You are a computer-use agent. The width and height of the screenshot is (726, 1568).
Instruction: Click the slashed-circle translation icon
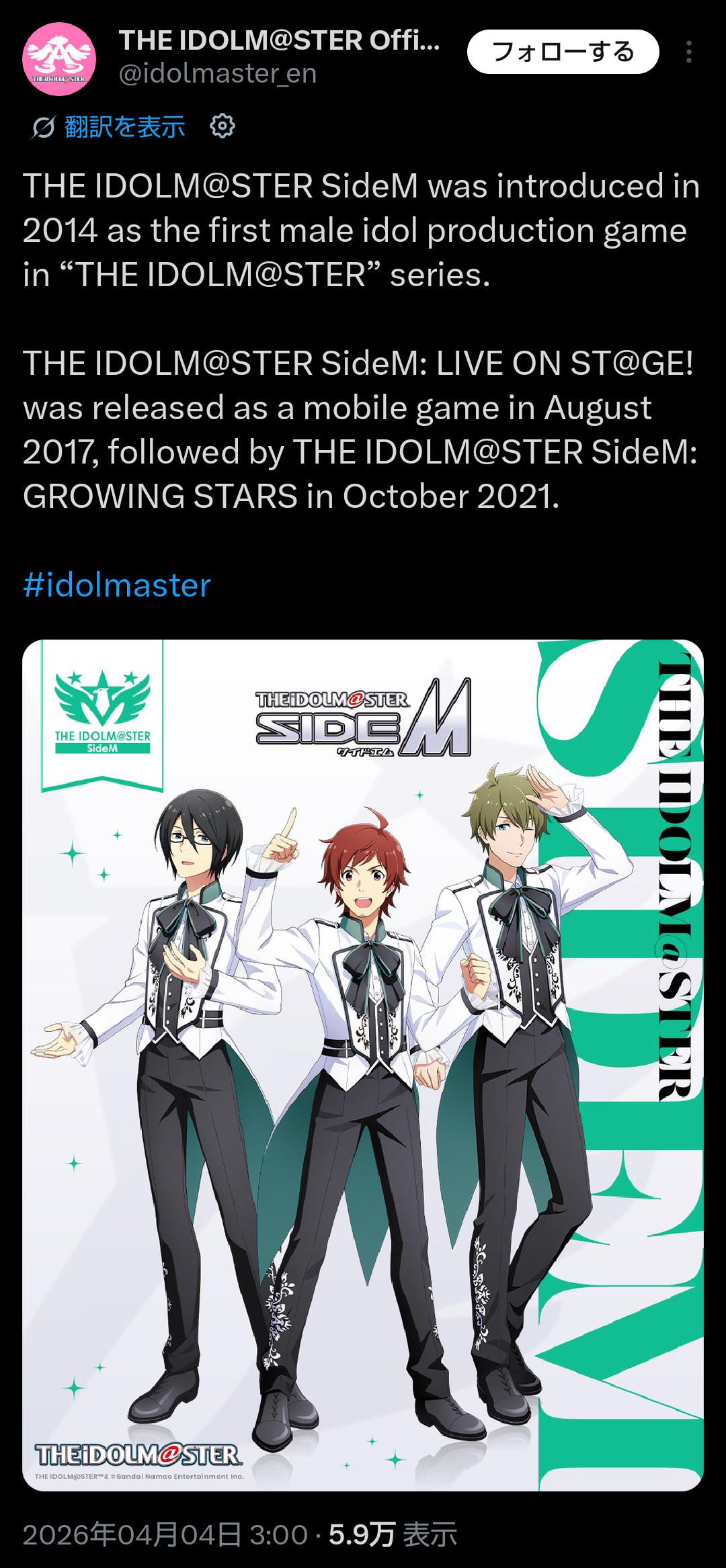click(43, 126)
